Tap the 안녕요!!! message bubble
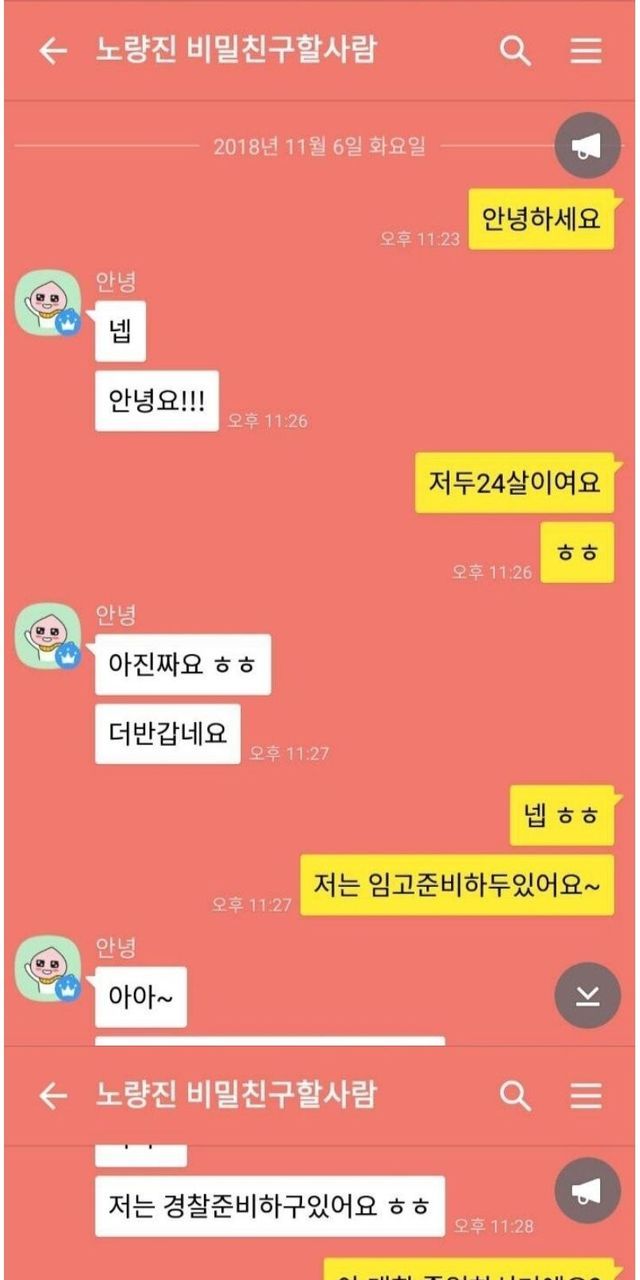The height and width of the screenshot is (1280, 640). coord(157,401)
